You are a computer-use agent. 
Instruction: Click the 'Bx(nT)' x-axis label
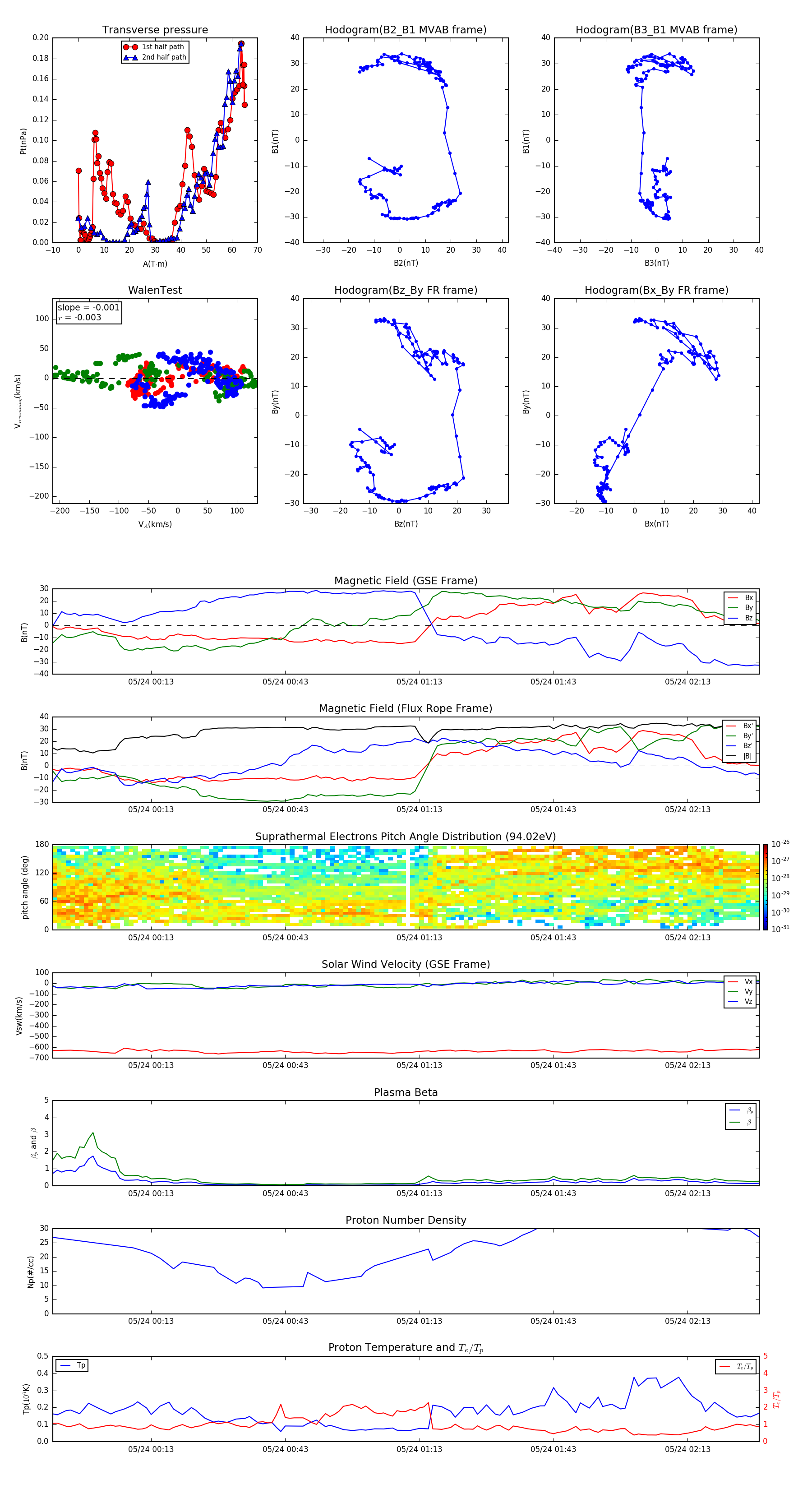coord(656,524)
